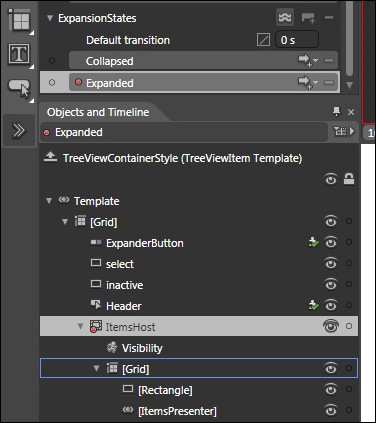Viewport: 376px width, 423px height.
Task: Select the TextBlock tool in toolbar
Action: coord(19,54)
